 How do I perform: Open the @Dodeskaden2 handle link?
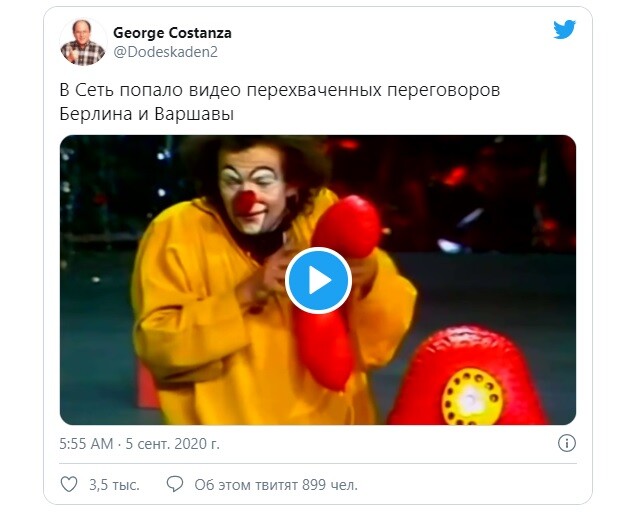pyautogui.click(x=165, y=52)
